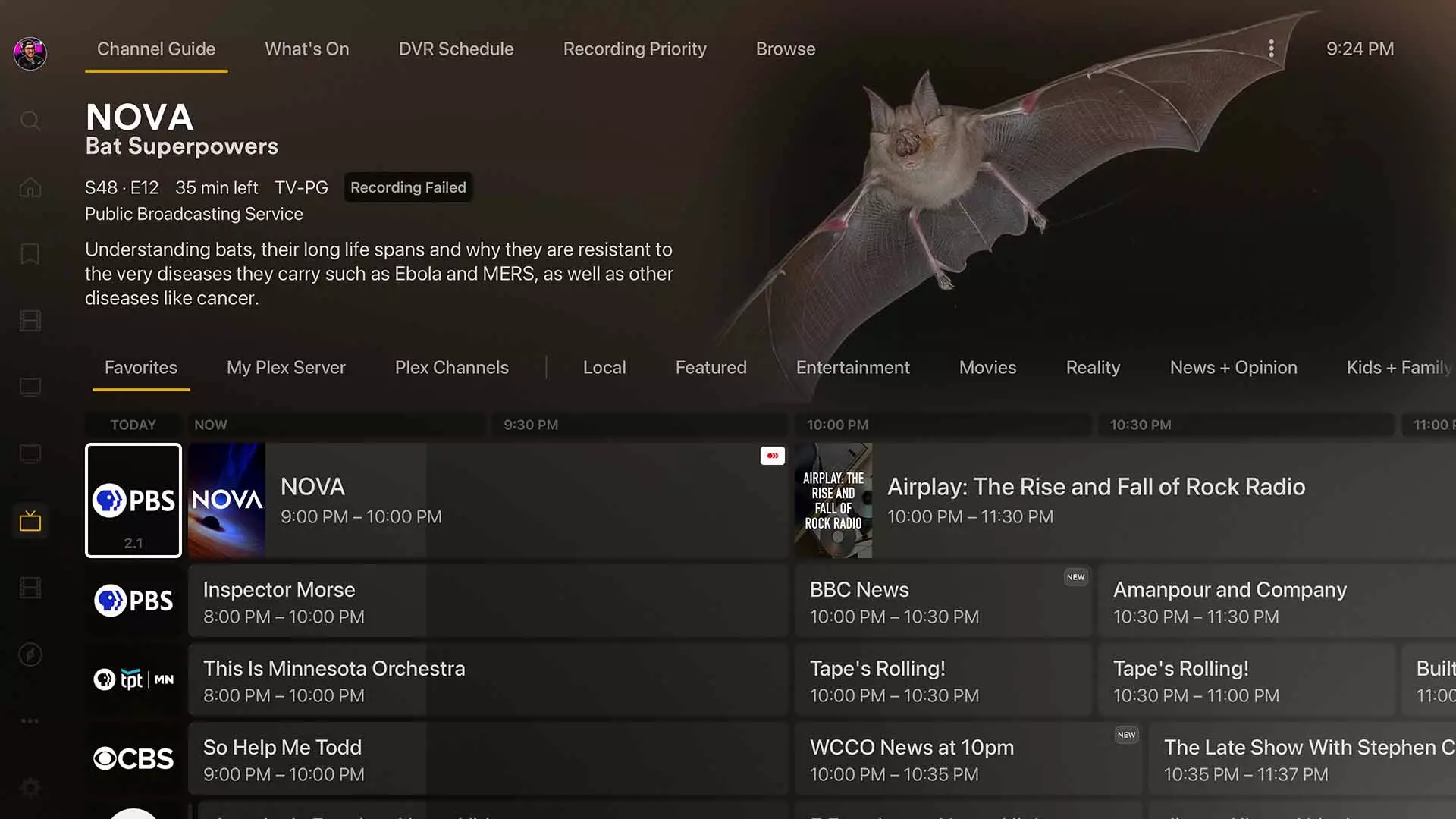1456x819 pixels.
Task: Select the second PBS channel logo
Action: 133,601
